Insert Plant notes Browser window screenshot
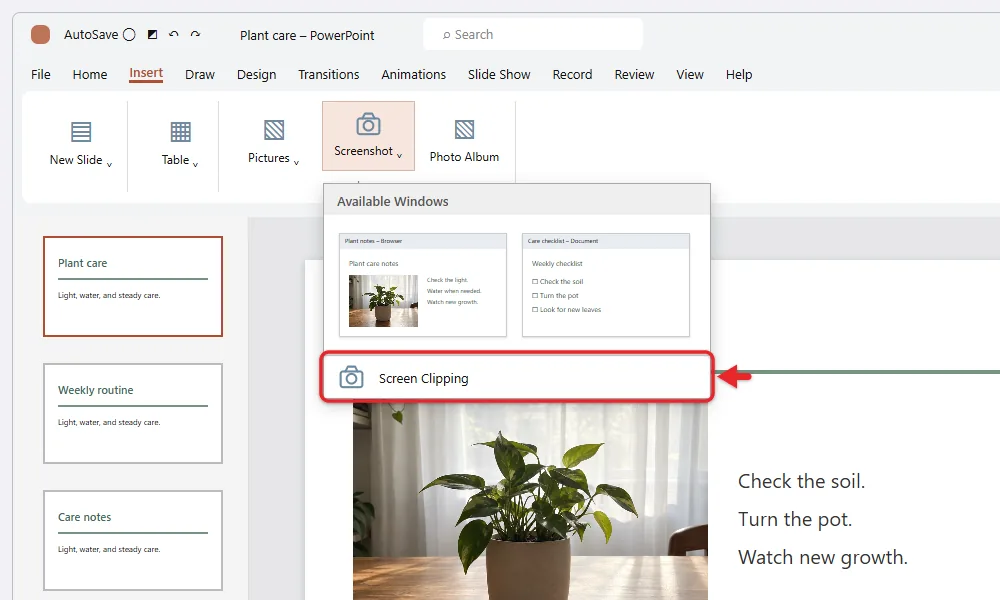This screenshot has height=600, width=1000. click(x=423, y=284)
